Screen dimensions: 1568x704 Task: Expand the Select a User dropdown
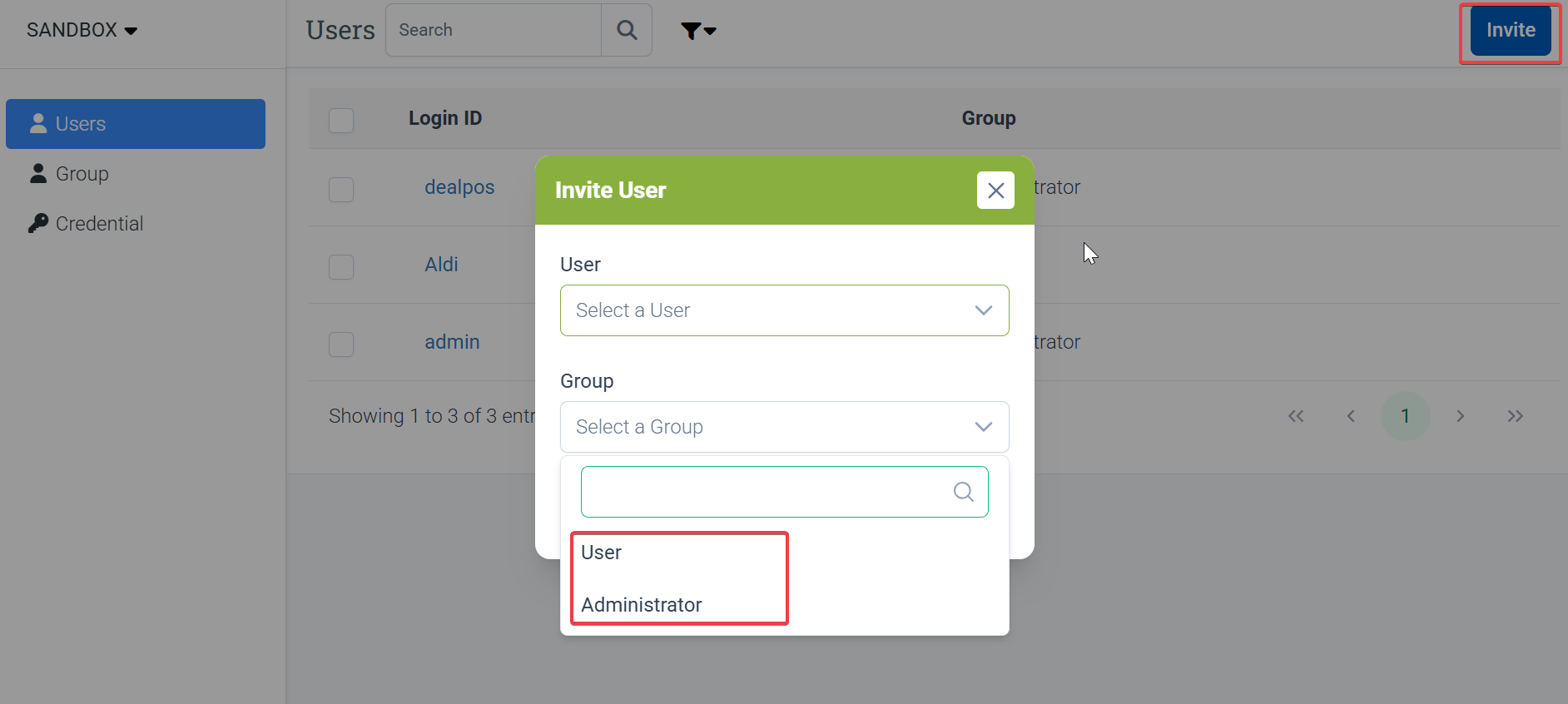784,310
